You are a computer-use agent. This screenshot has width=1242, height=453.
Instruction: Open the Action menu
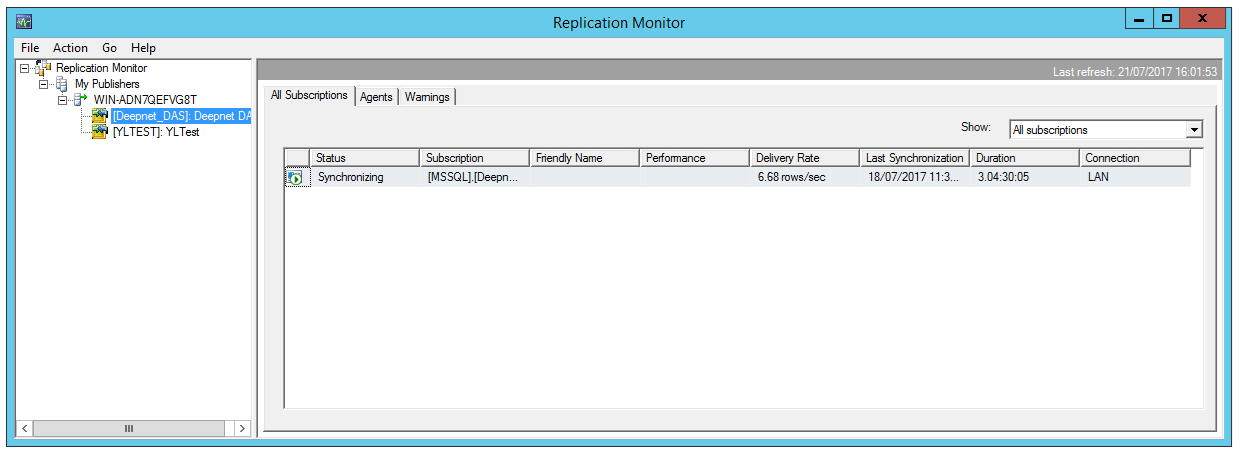(70, 48)
